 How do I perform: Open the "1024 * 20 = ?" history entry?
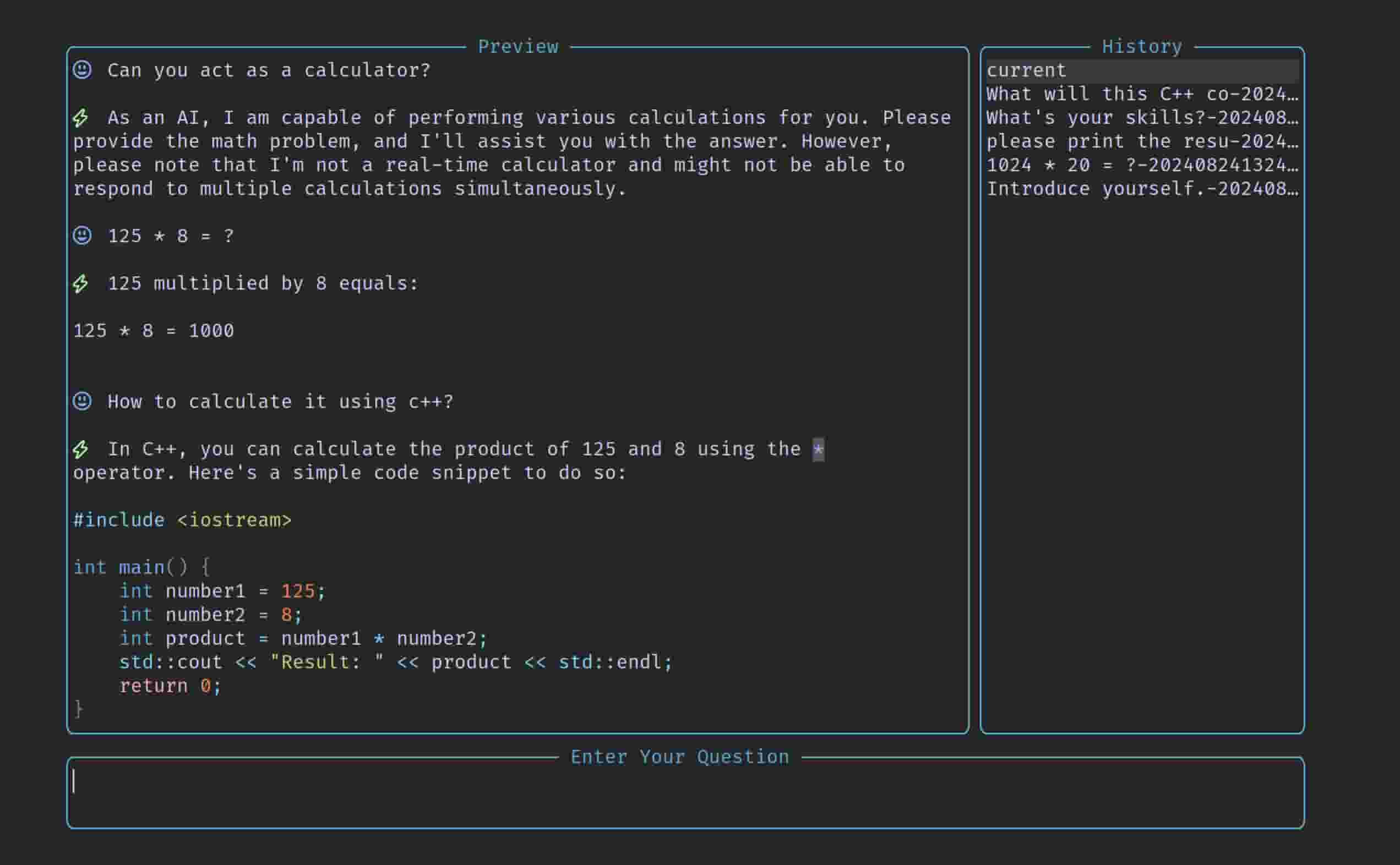1142,165
